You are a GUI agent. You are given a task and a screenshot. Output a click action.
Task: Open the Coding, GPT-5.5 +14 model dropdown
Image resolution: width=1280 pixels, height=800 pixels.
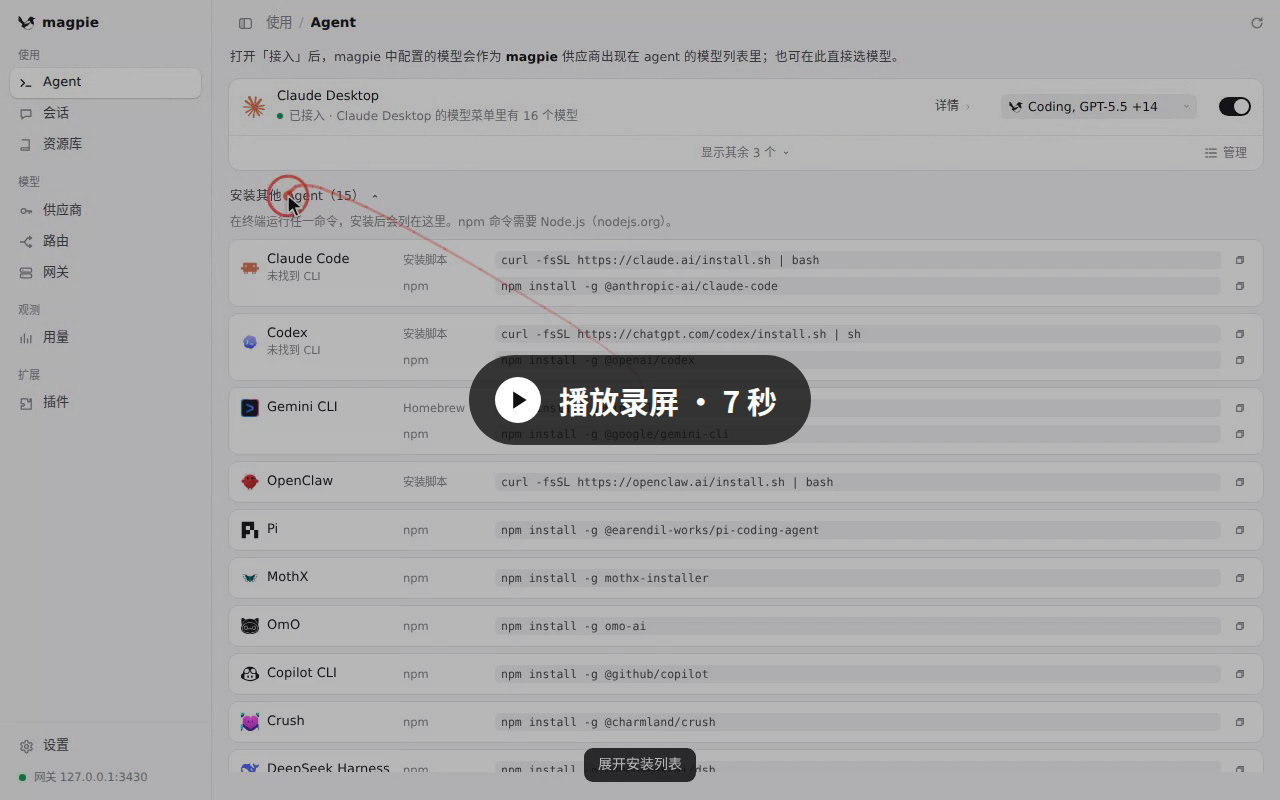point(1099,106)
